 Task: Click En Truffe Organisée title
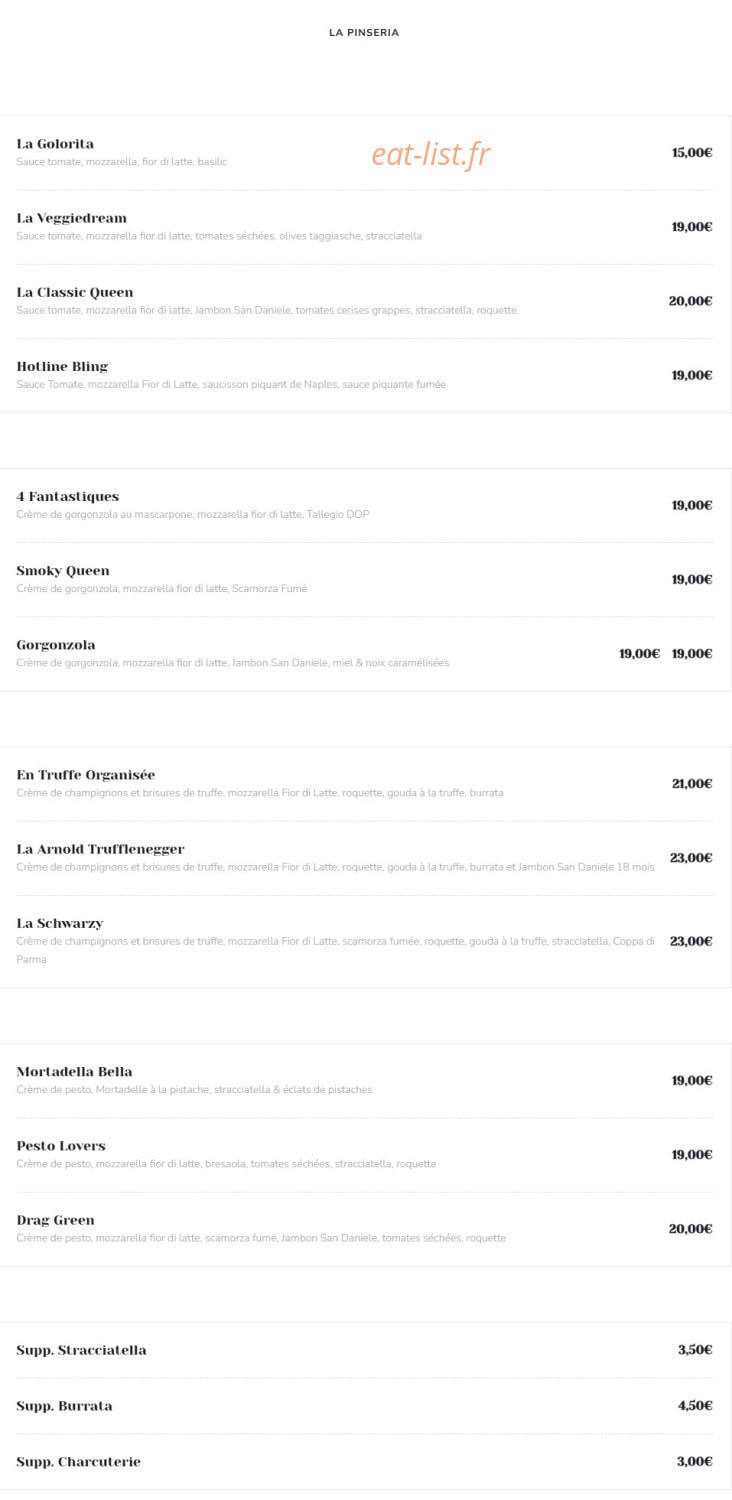click(x=85, y=774)
